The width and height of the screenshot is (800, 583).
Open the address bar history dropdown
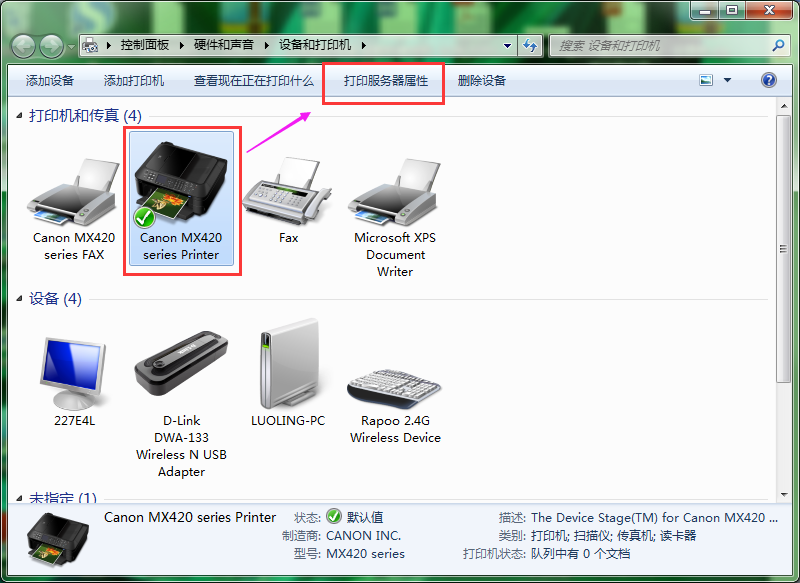[x=507, y=45]
